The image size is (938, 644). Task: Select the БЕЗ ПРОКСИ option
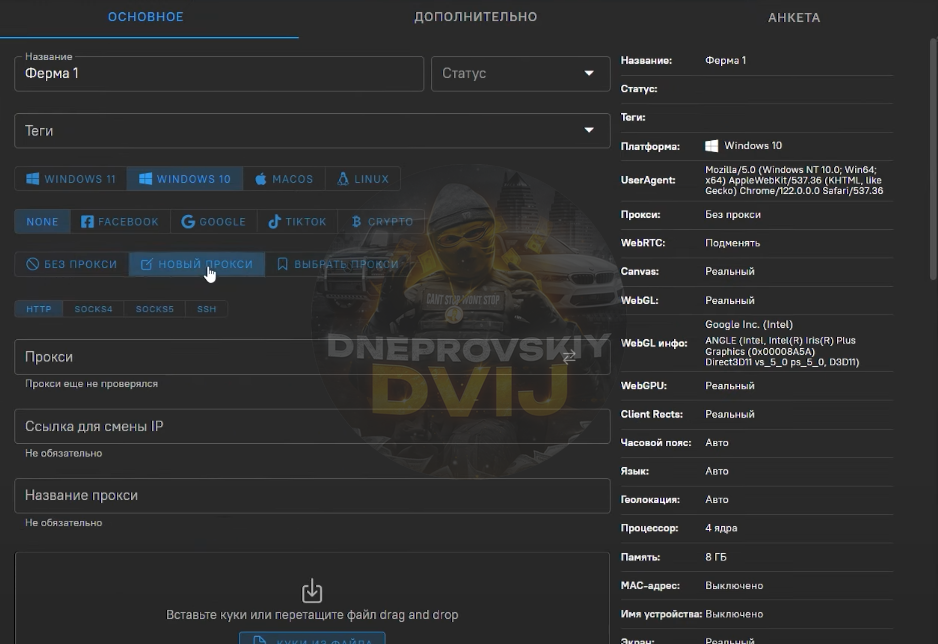pos(71,264)
